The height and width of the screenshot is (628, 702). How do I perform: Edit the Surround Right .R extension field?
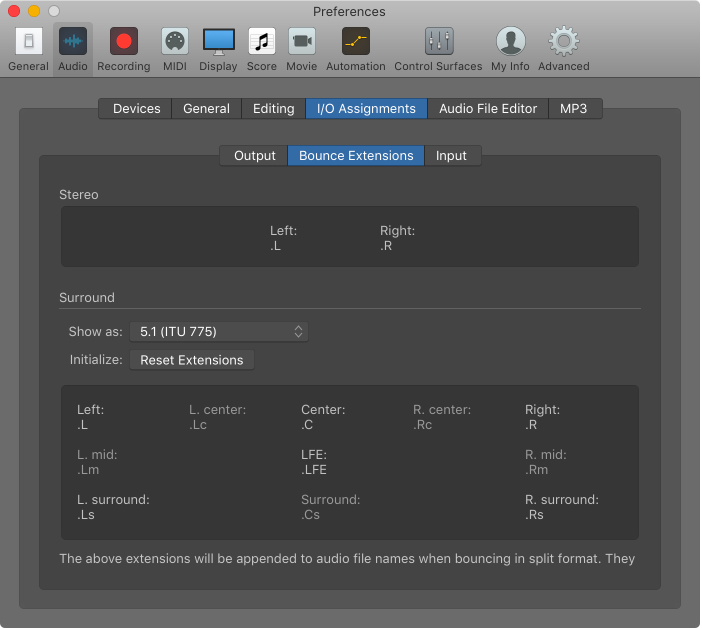pyautogui.click(x=531, y=425)
